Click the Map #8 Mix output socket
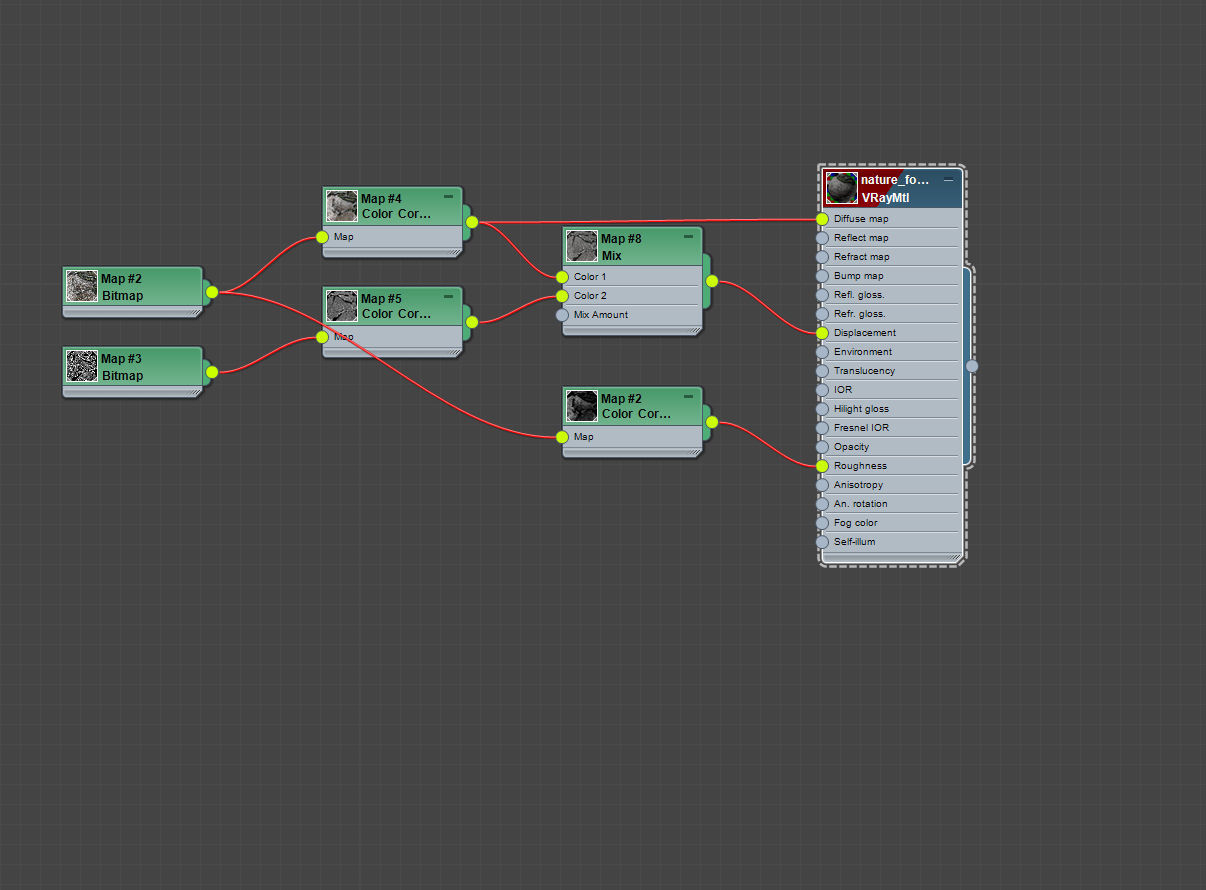 tap(712, 281)
